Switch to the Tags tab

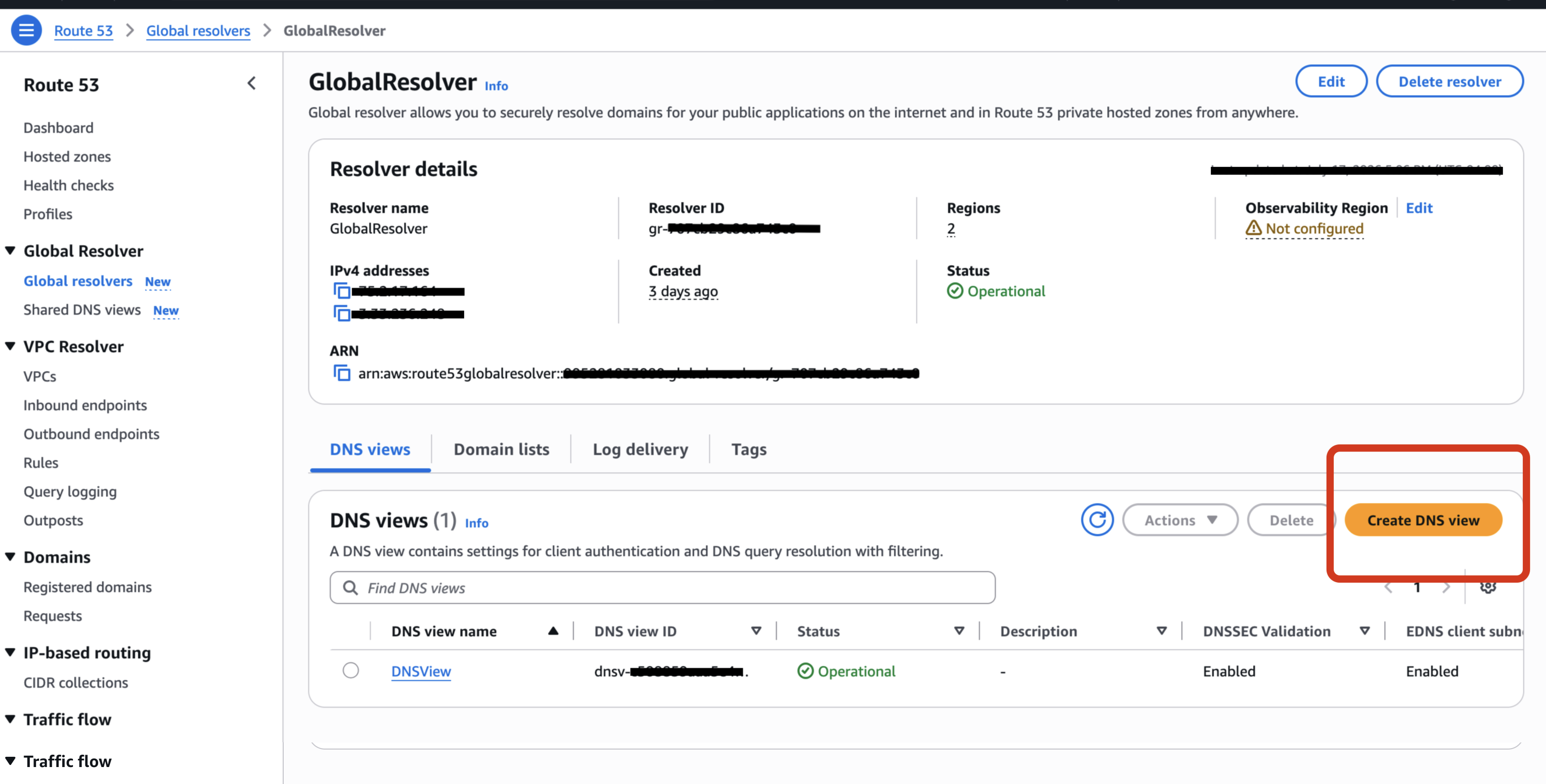749,450
